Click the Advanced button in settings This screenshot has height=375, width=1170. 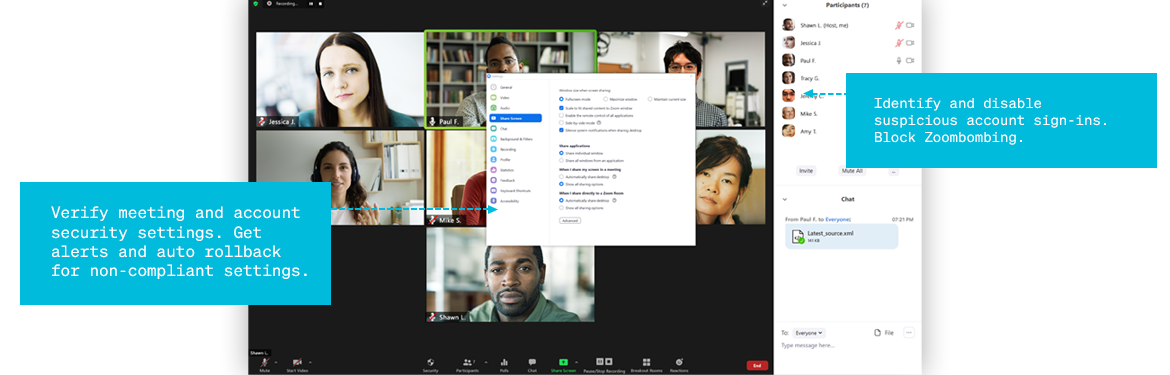pos(569,221)
